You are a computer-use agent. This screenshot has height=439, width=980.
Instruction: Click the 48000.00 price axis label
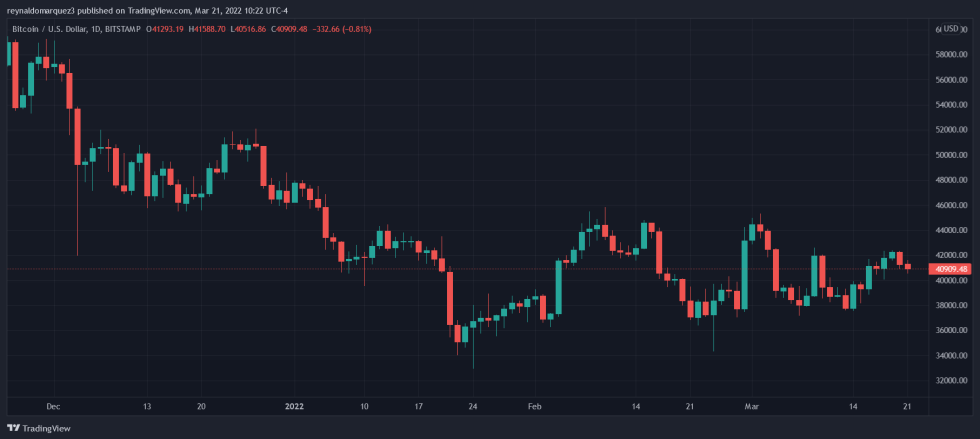[x=952, y=180]
